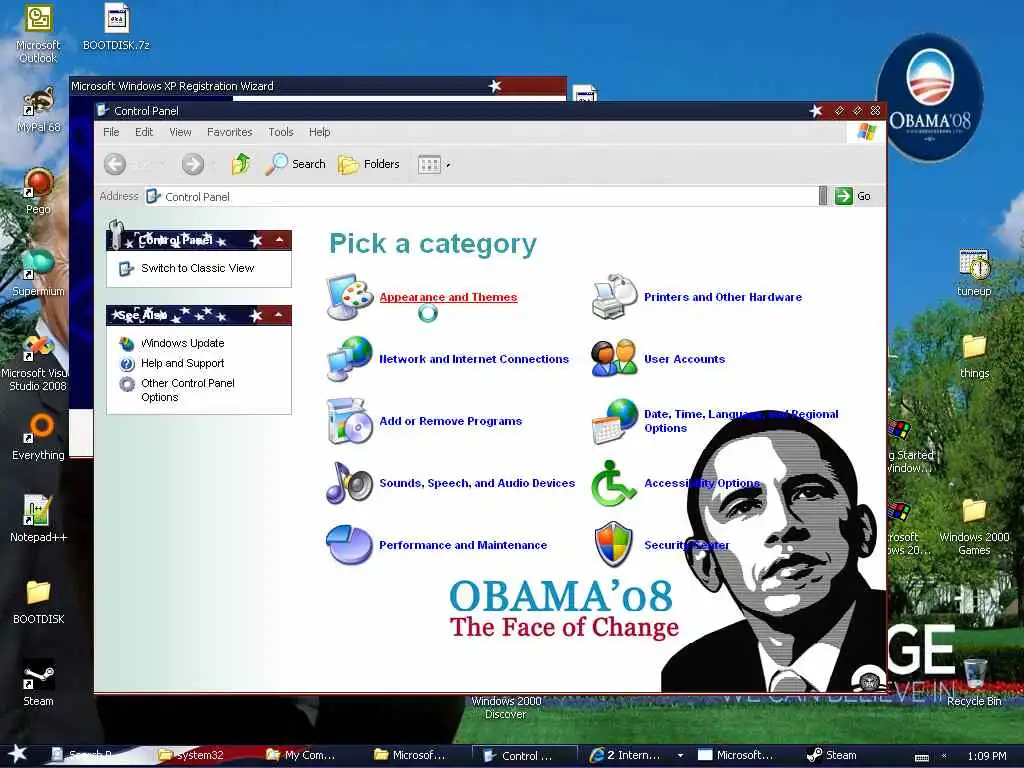Screen dimensions: 1024x768
Task: Click the green Go button
Action: point(853,196)
